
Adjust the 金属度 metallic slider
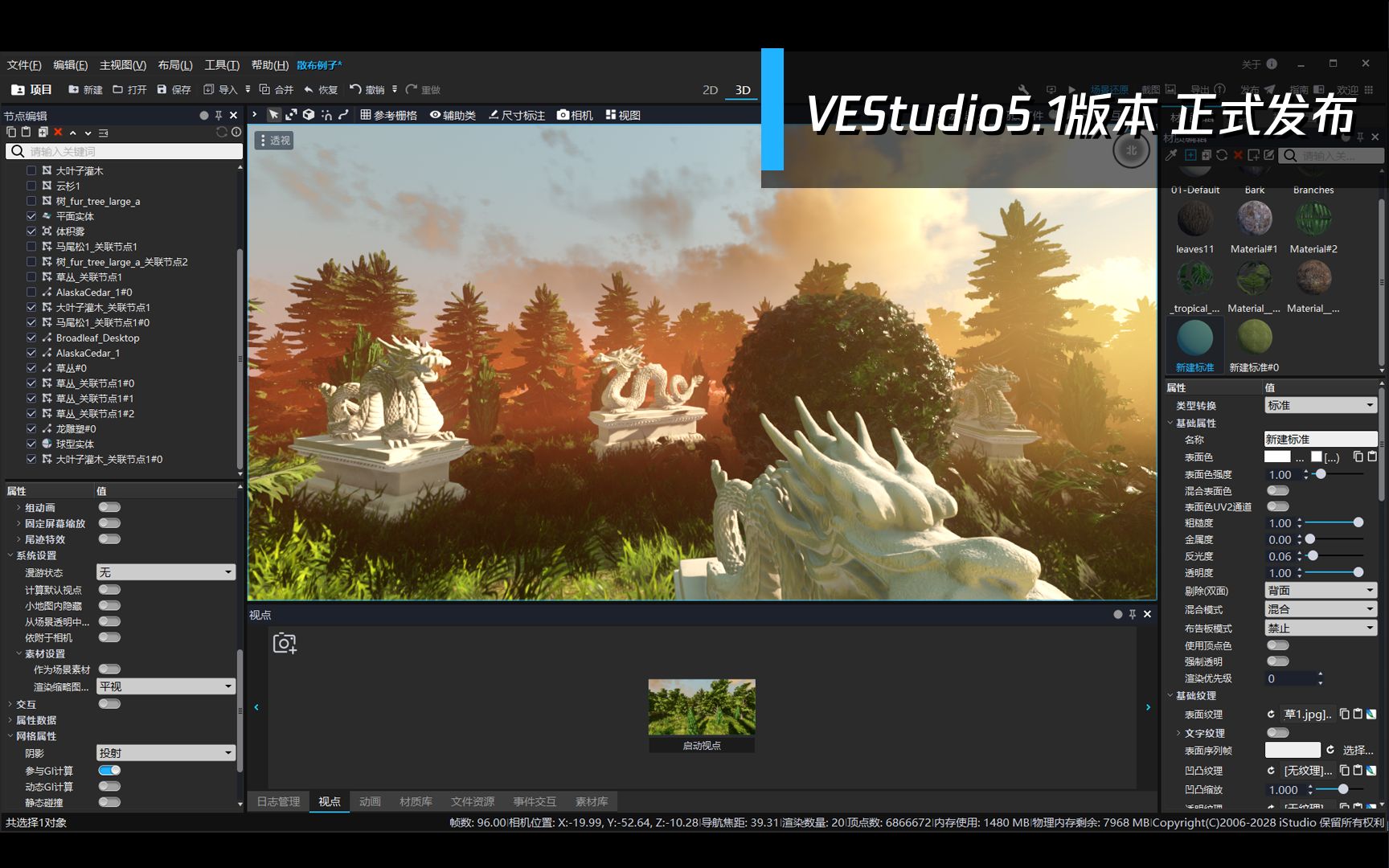[x=1334, y=539]
